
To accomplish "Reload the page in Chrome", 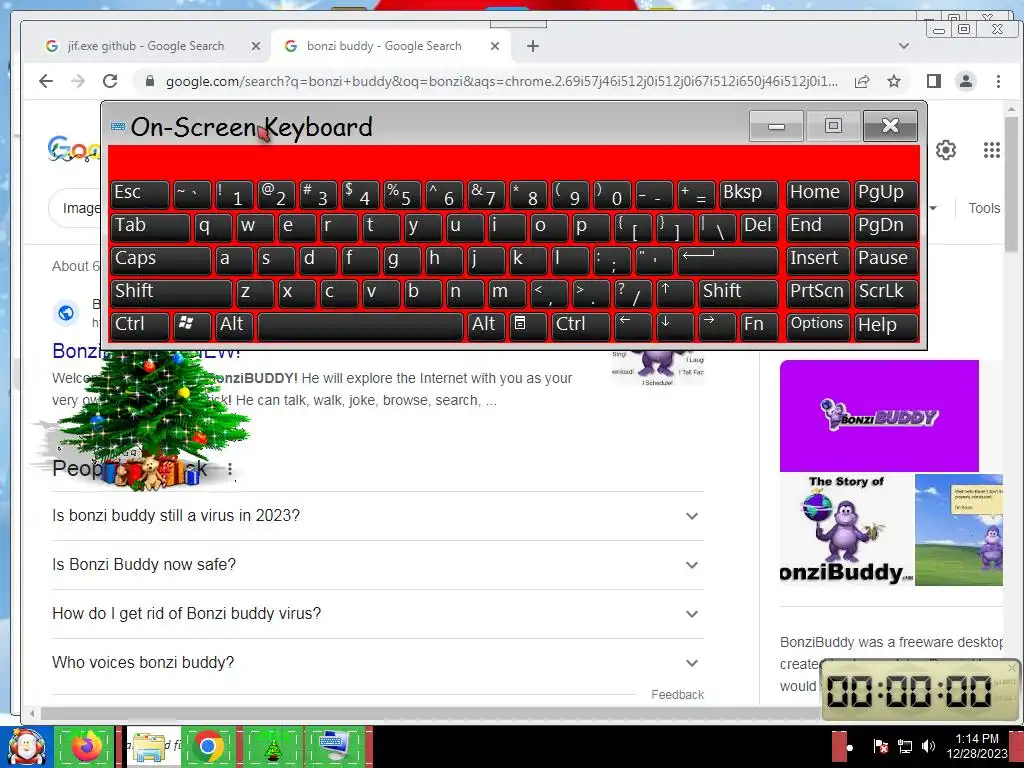I will [x=110, y=81].
